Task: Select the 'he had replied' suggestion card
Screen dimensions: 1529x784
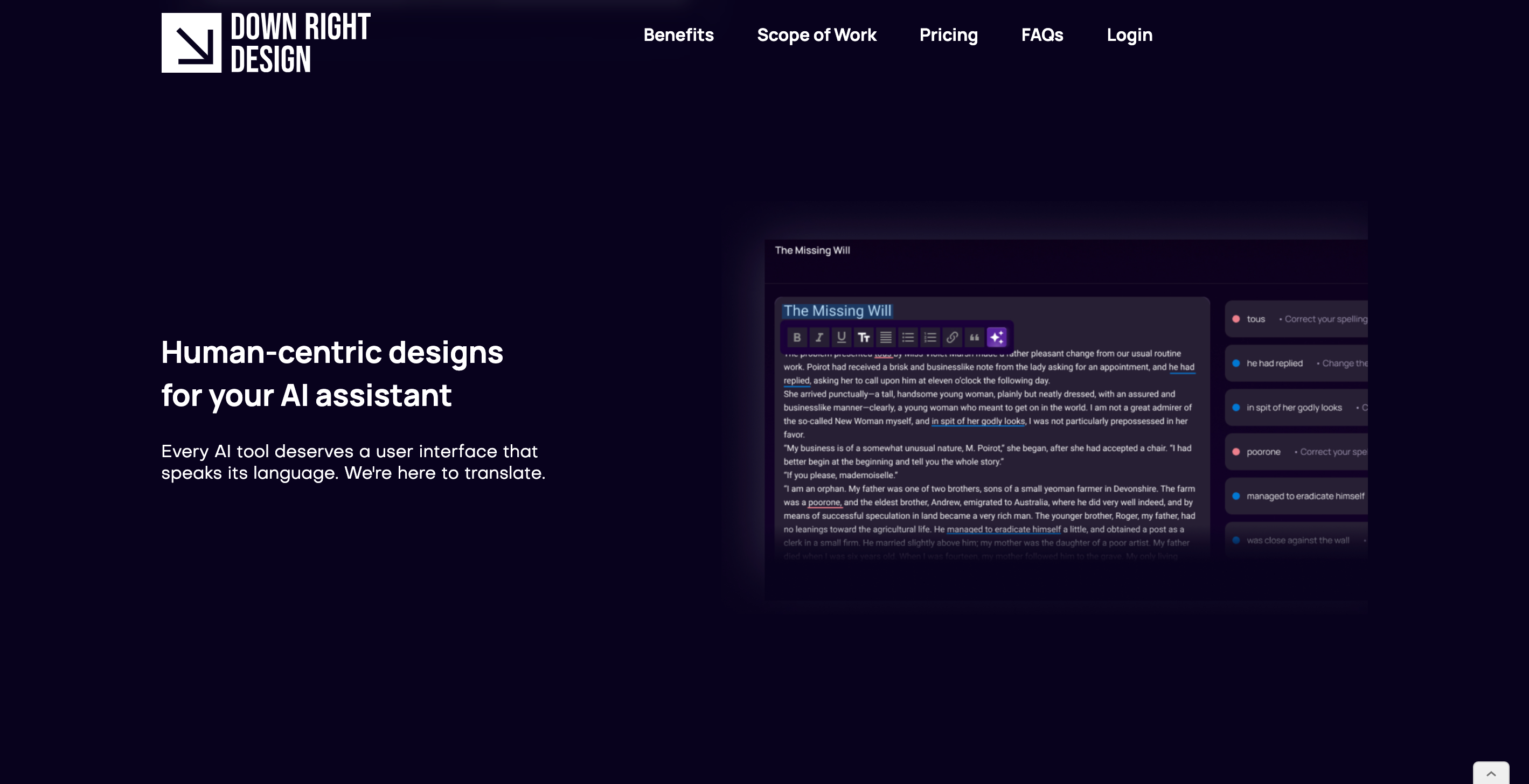Action: click(x=1296, y=363)
